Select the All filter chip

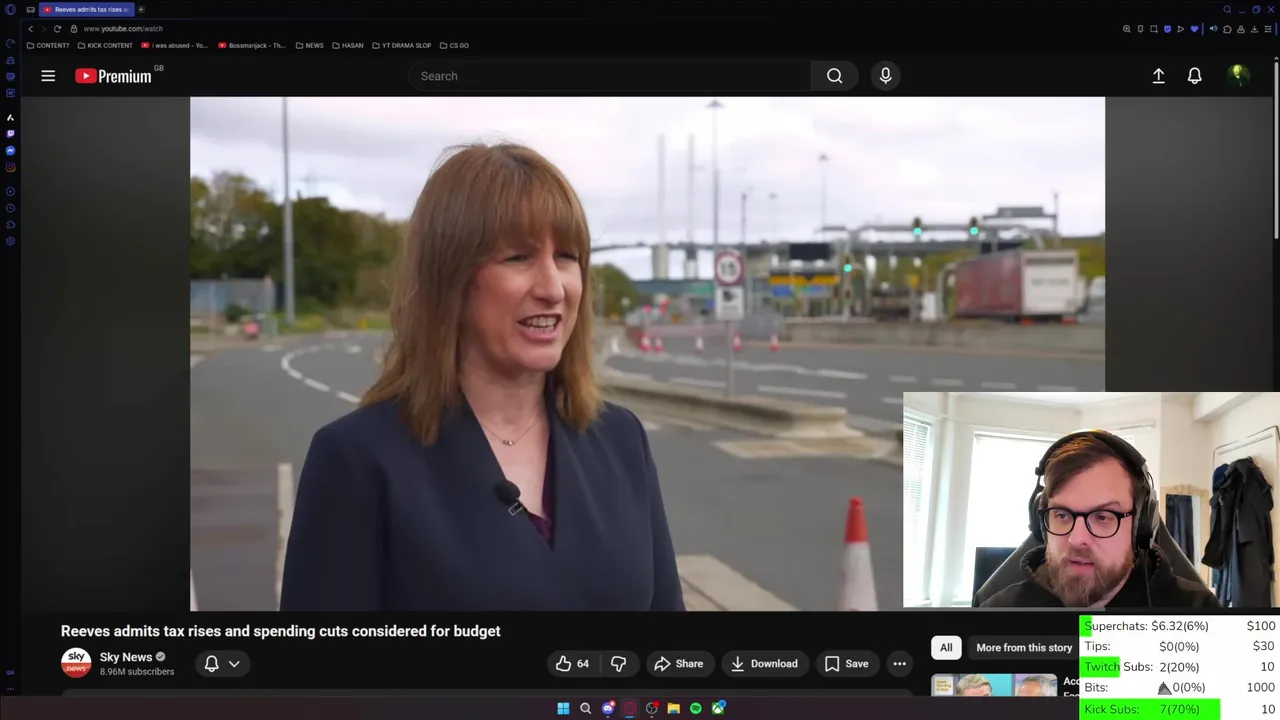[946, 648]
